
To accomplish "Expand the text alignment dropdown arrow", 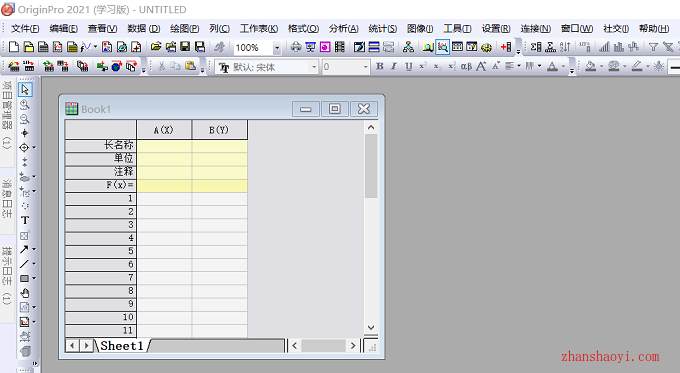I will click(519, 66).
